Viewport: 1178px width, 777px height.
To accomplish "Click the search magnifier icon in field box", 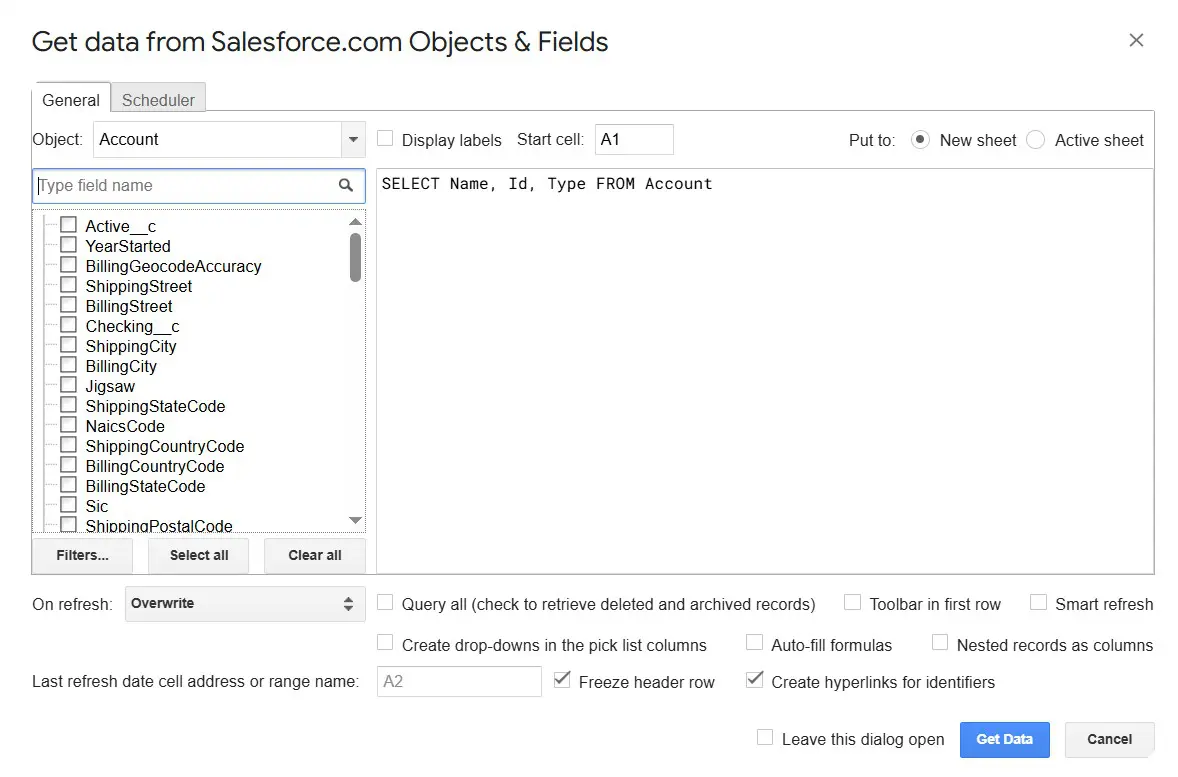I will pos(345,185).
